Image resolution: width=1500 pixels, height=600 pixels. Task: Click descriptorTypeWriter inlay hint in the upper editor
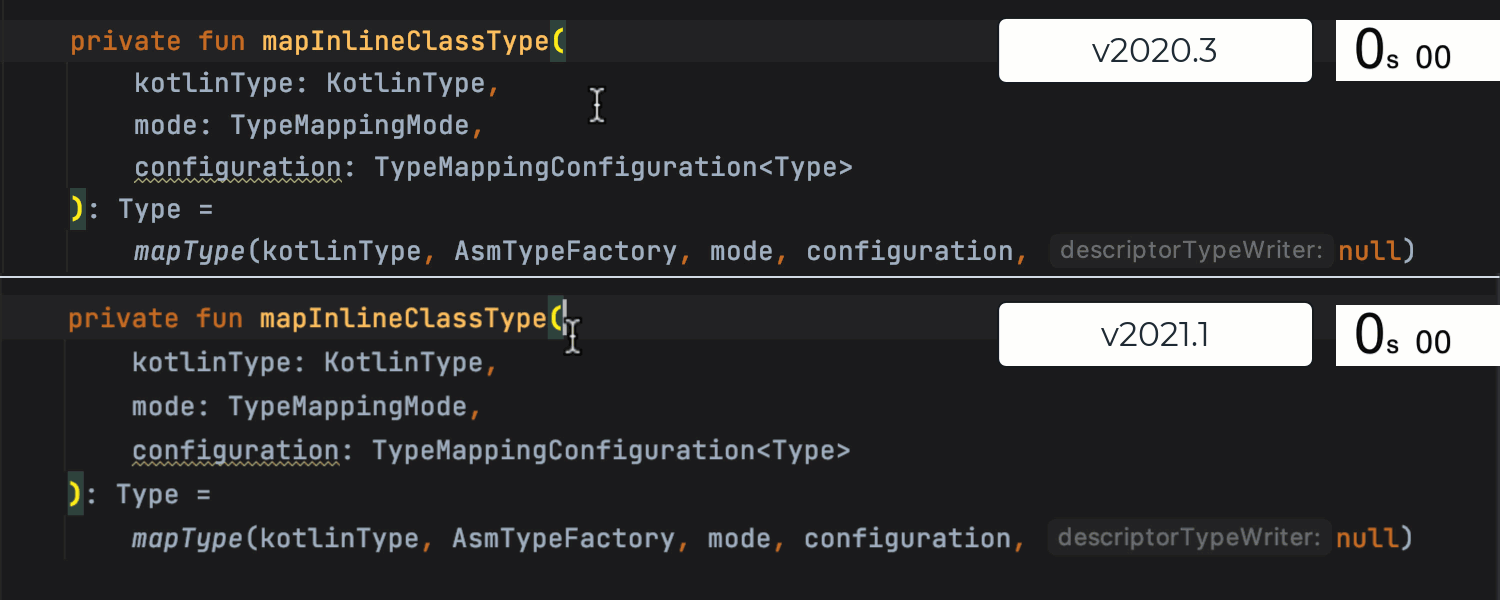[x=1192, y=250]
